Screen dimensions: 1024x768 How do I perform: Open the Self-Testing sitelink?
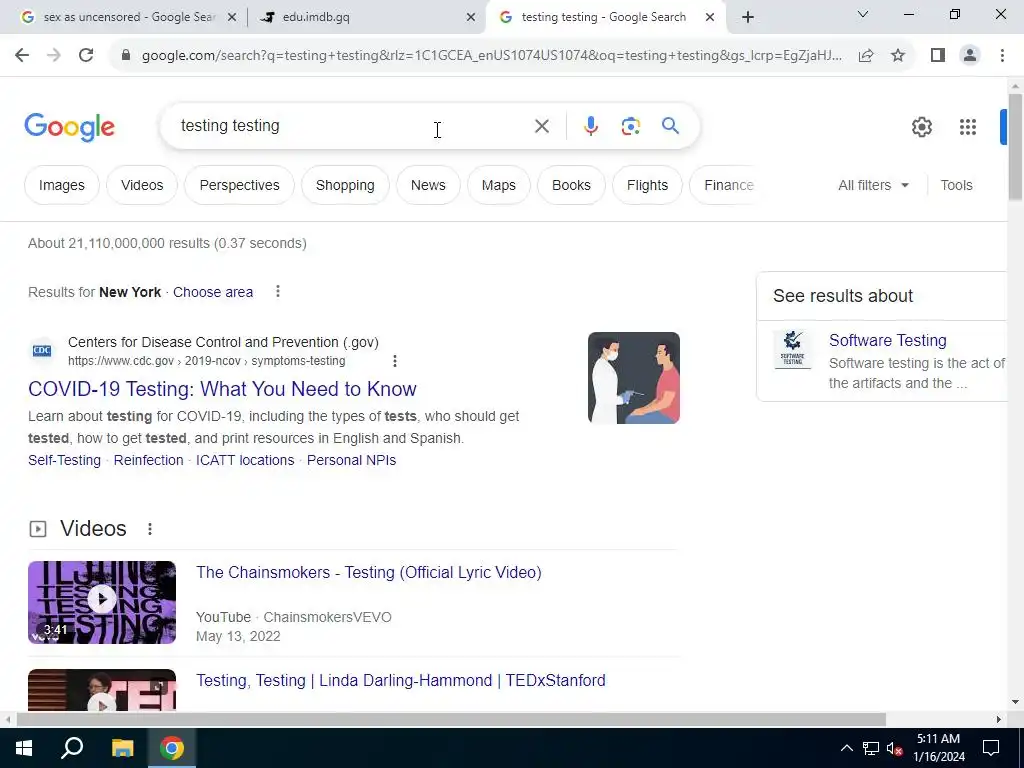(x=64, y=460)
